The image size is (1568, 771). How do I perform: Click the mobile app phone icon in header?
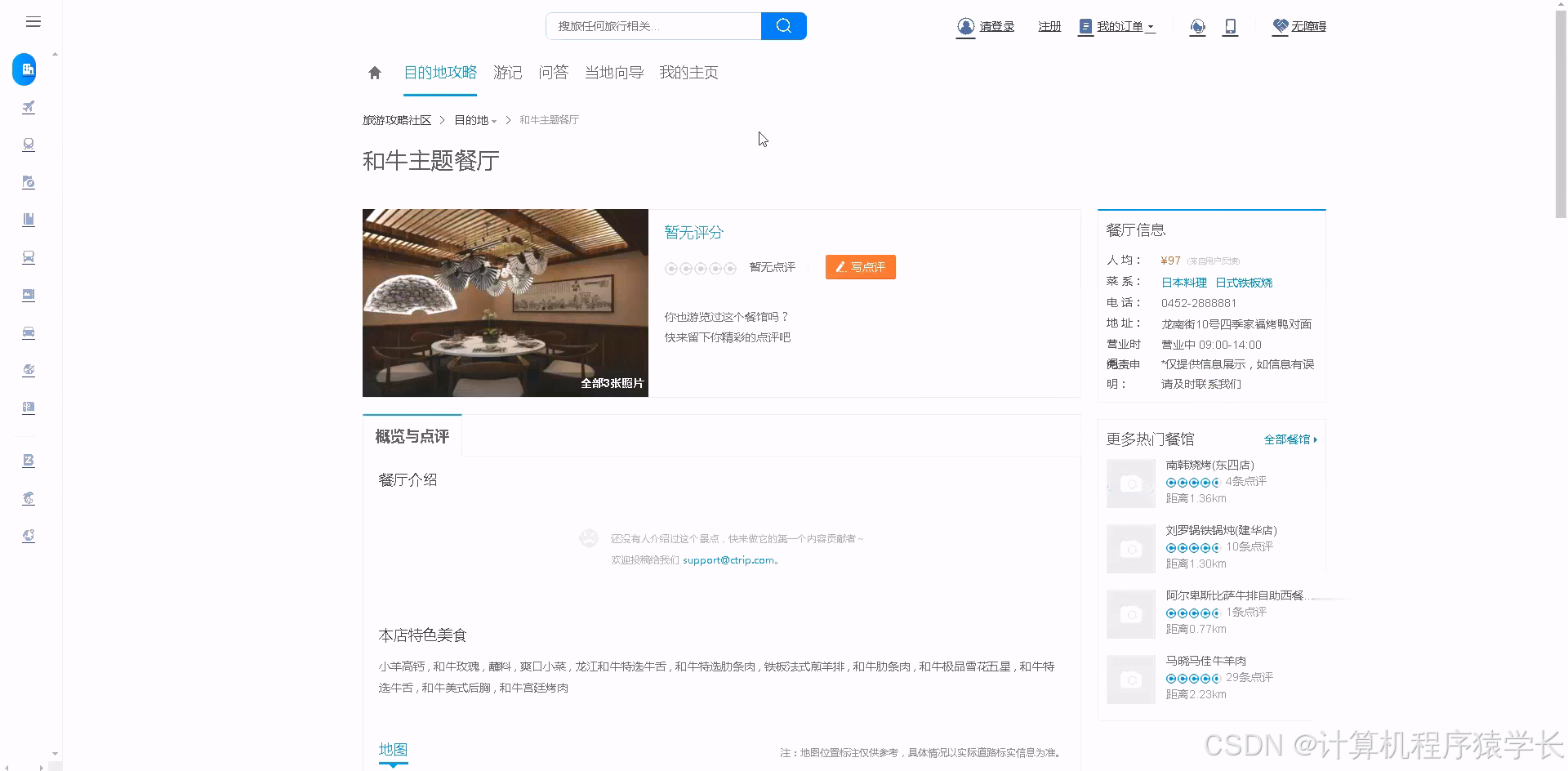1230,26
